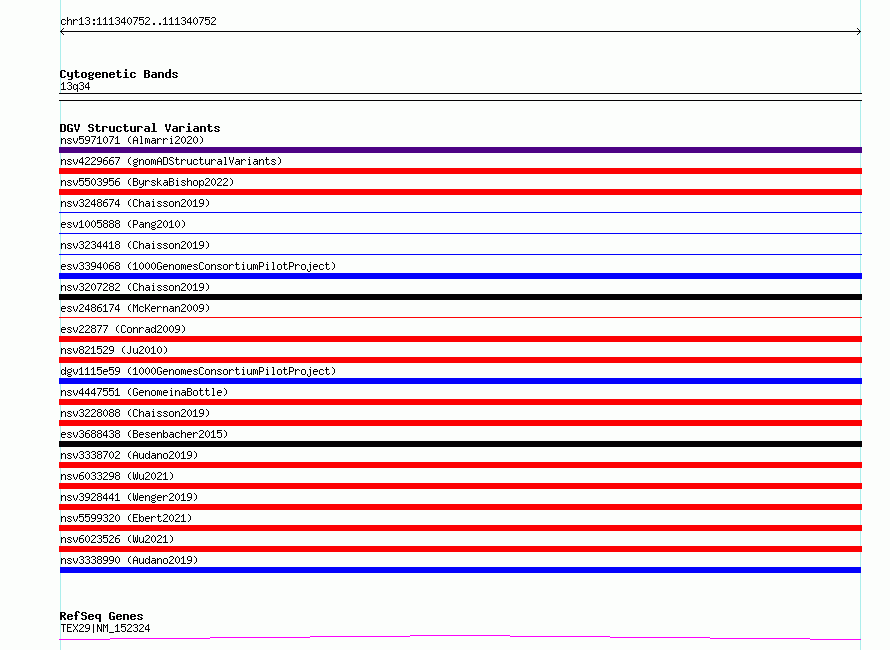Select the RefSeq Genes track heading

(101, 616)
